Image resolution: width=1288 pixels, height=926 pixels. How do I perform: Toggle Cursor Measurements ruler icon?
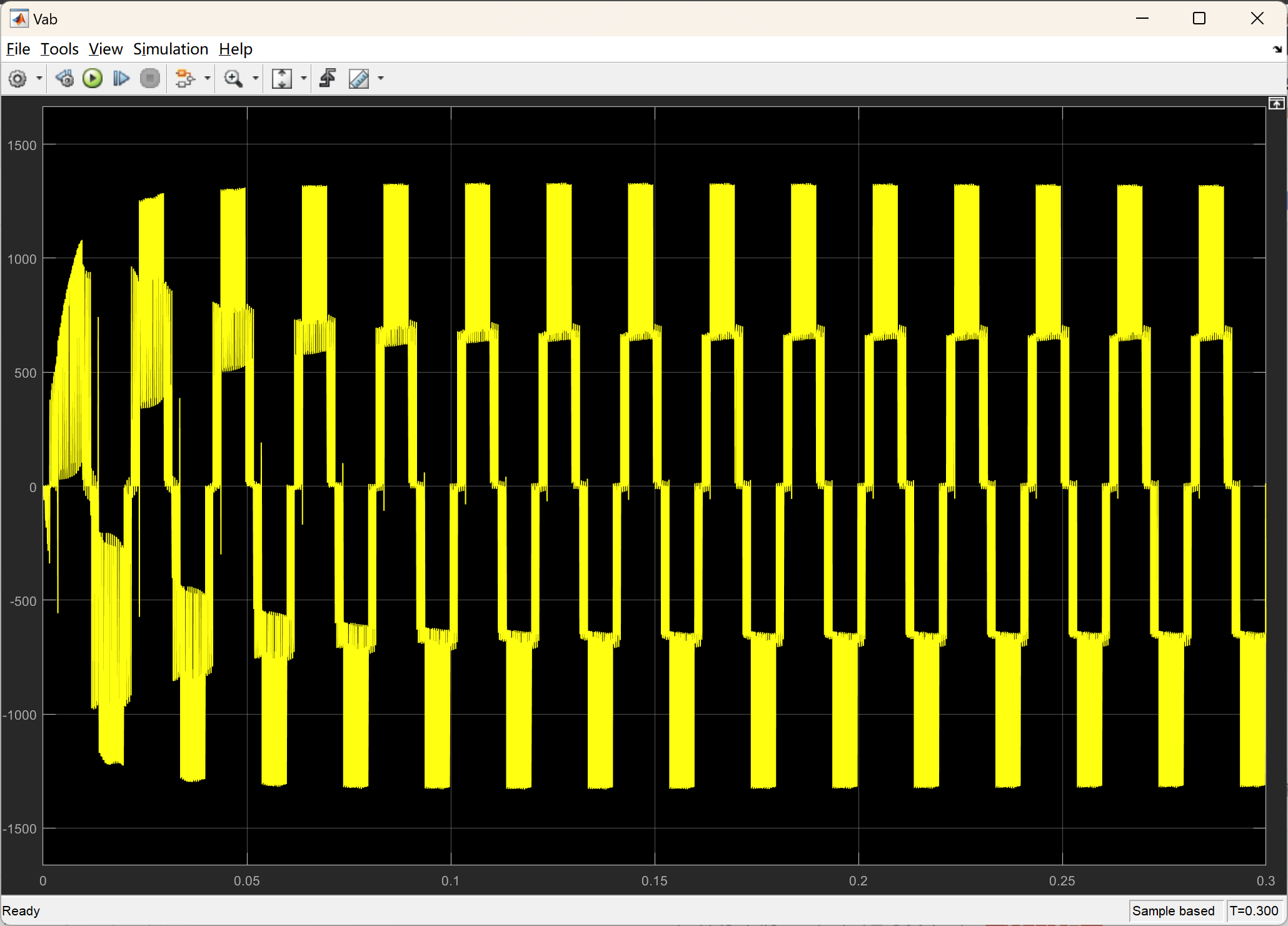359,79
